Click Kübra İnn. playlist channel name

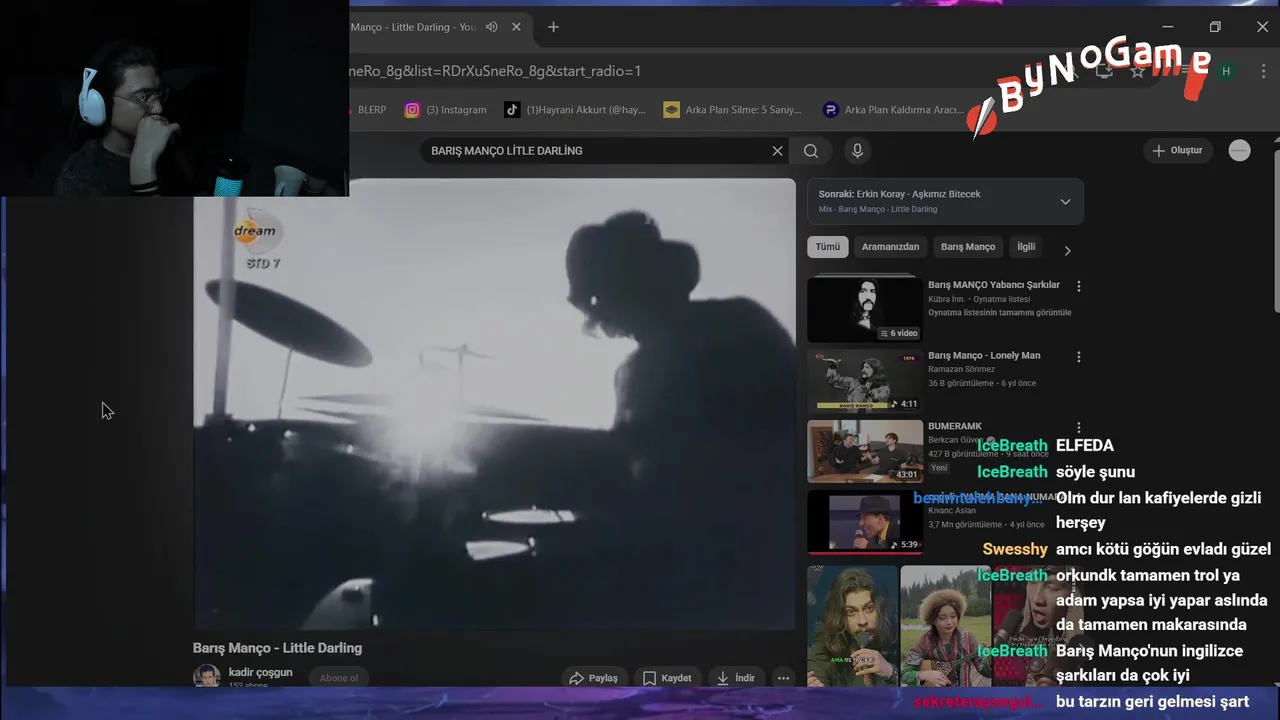point(946,299)
